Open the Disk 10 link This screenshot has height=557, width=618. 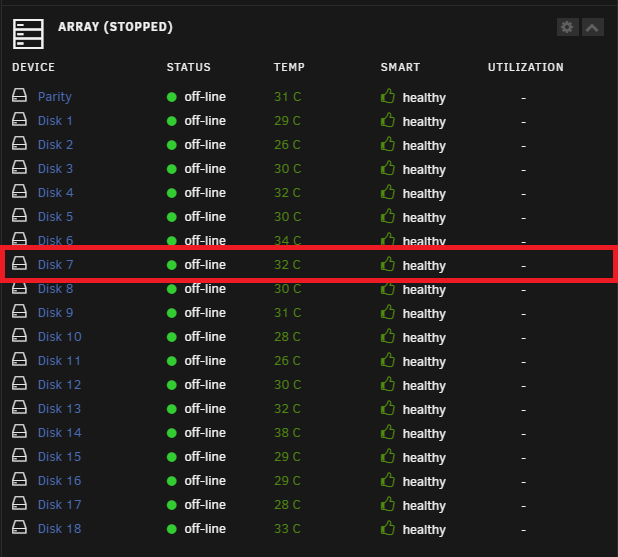point(60,337)
